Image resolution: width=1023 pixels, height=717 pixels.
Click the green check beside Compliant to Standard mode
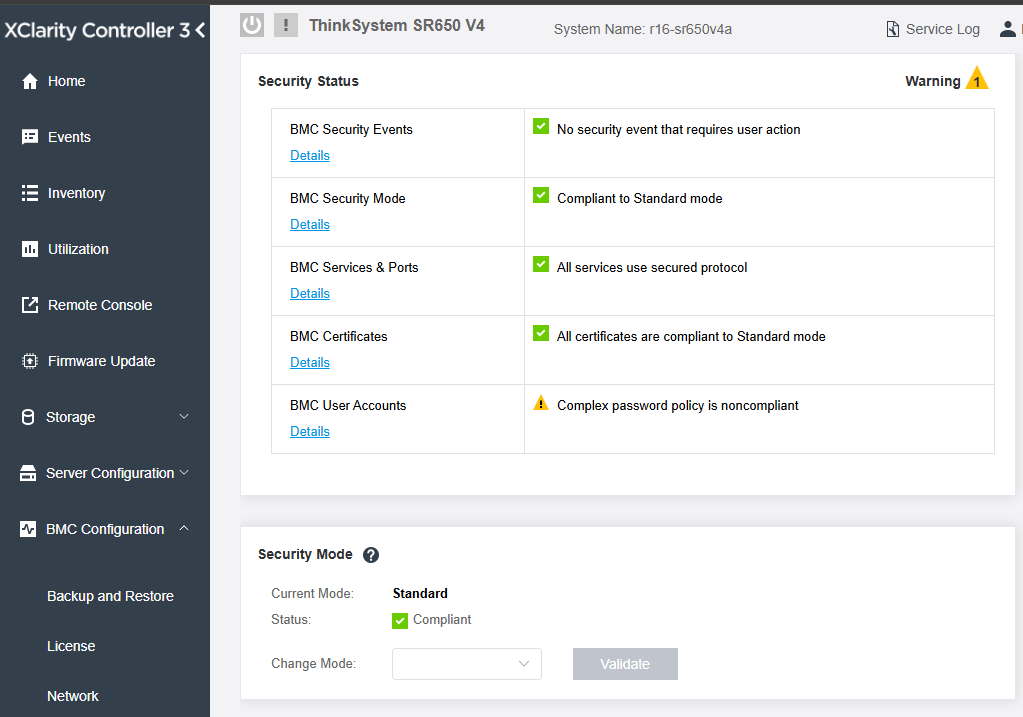541,195
